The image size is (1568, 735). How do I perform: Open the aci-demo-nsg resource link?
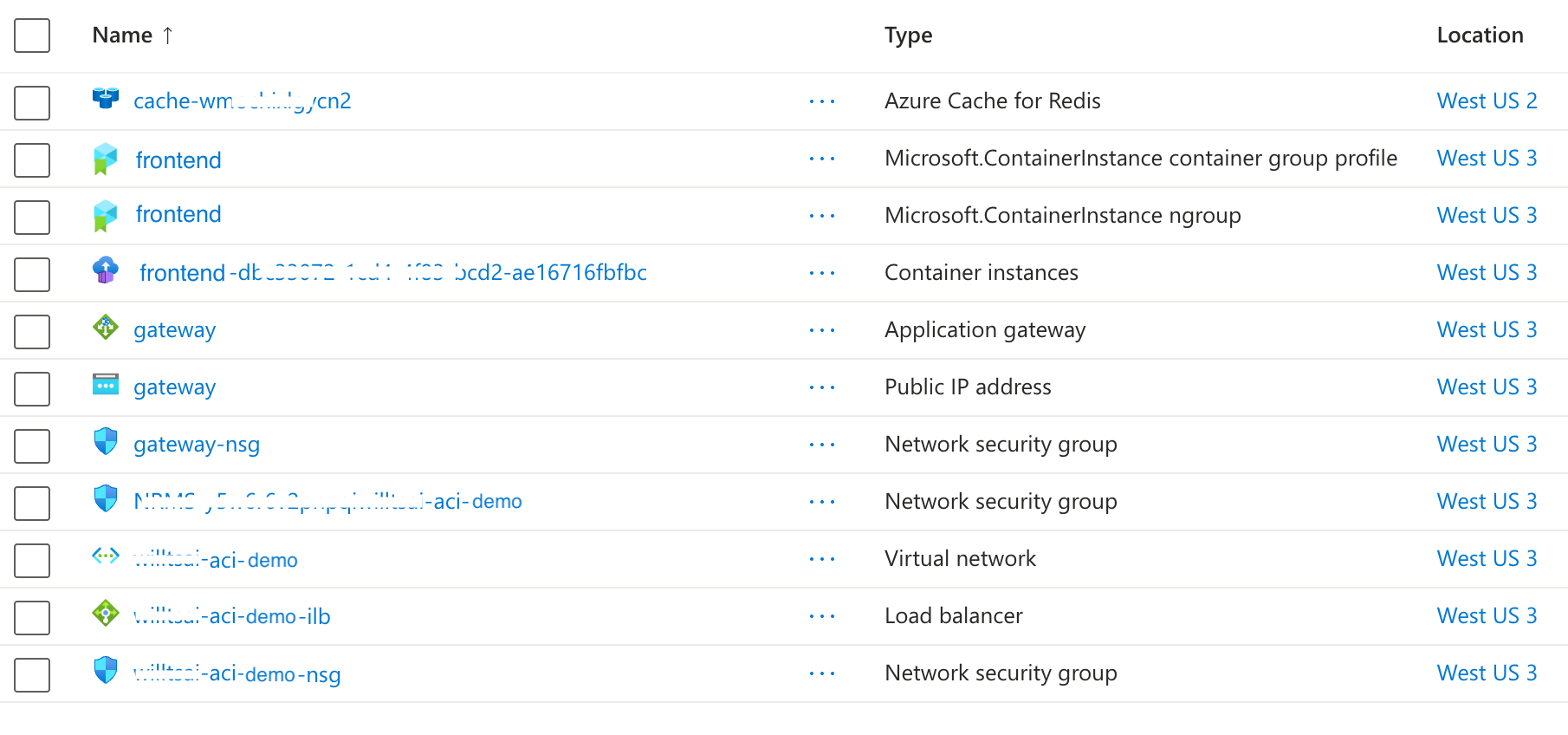point(237,674)
